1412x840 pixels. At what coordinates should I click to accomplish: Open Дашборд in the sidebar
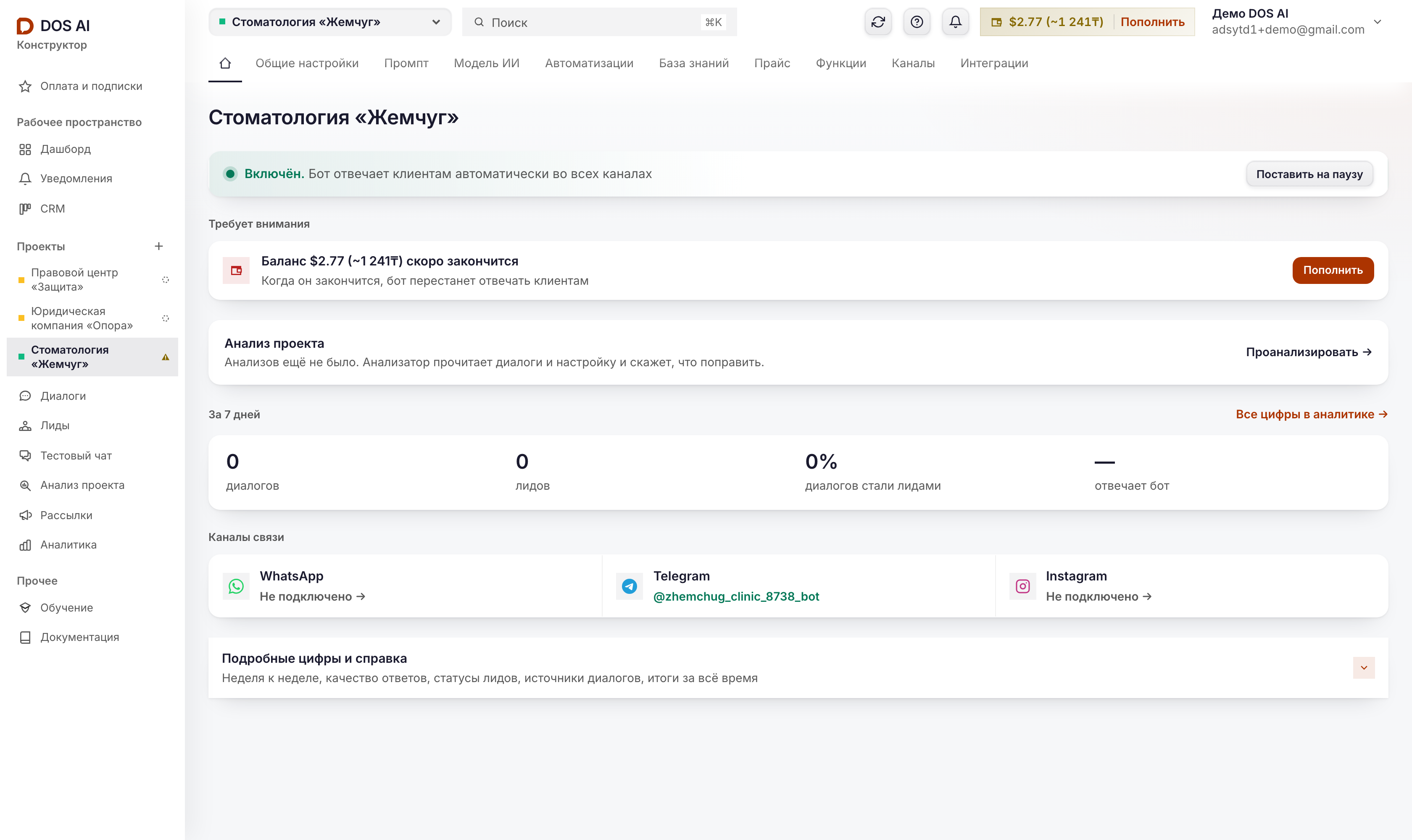(x=92, y=149)
